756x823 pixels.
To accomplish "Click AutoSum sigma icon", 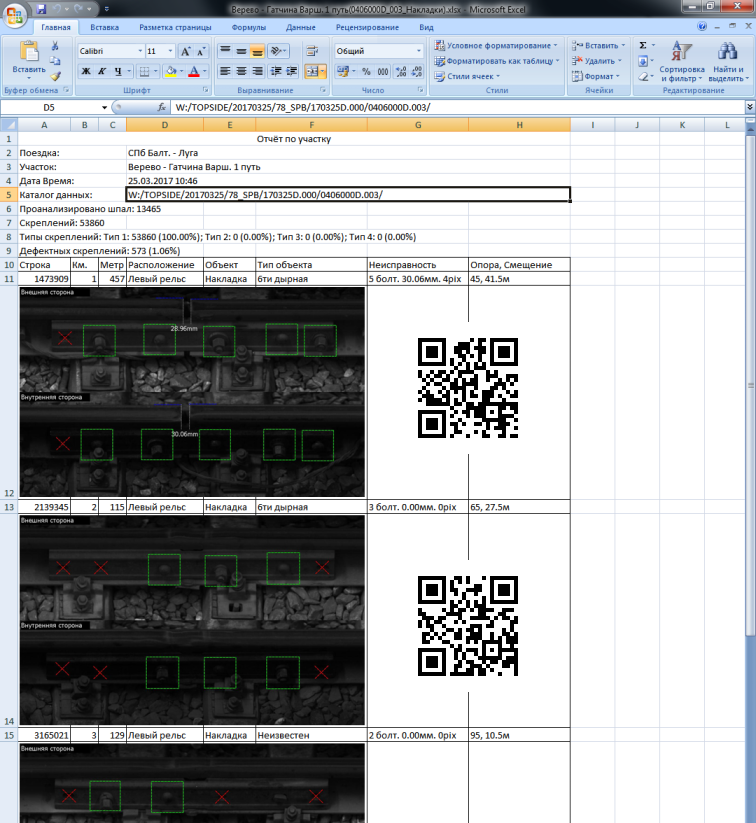I will click(x=643, y=46).
